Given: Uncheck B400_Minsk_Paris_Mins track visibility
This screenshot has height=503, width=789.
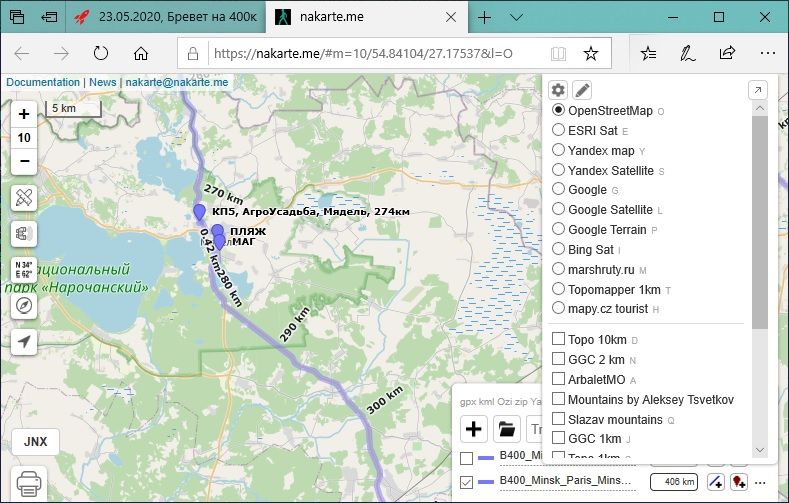Looking at the screenshot, I should 466,482.
